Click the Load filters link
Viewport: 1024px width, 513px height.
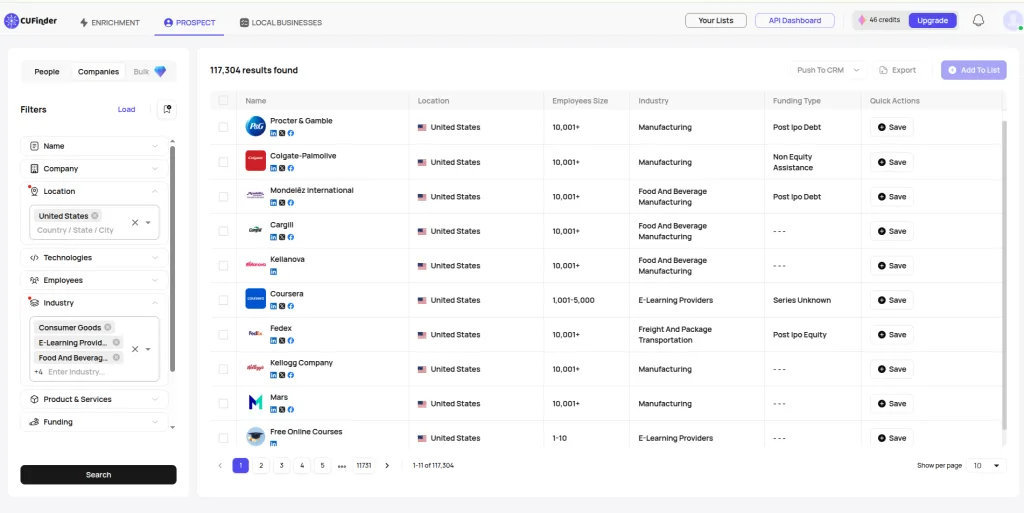point(127,109)
